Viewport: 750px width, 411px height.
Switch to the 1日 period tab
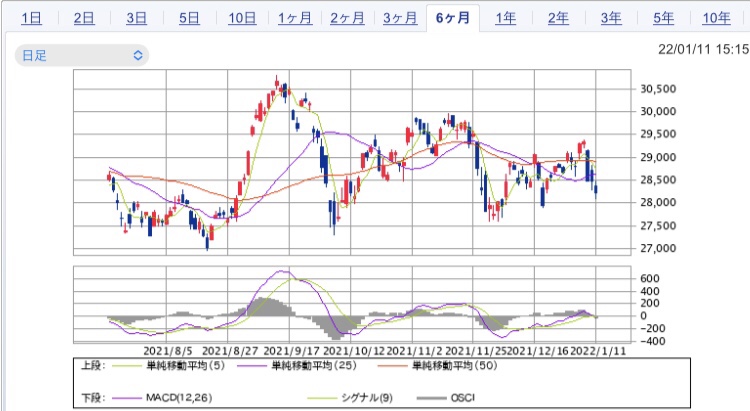(31, 18)
